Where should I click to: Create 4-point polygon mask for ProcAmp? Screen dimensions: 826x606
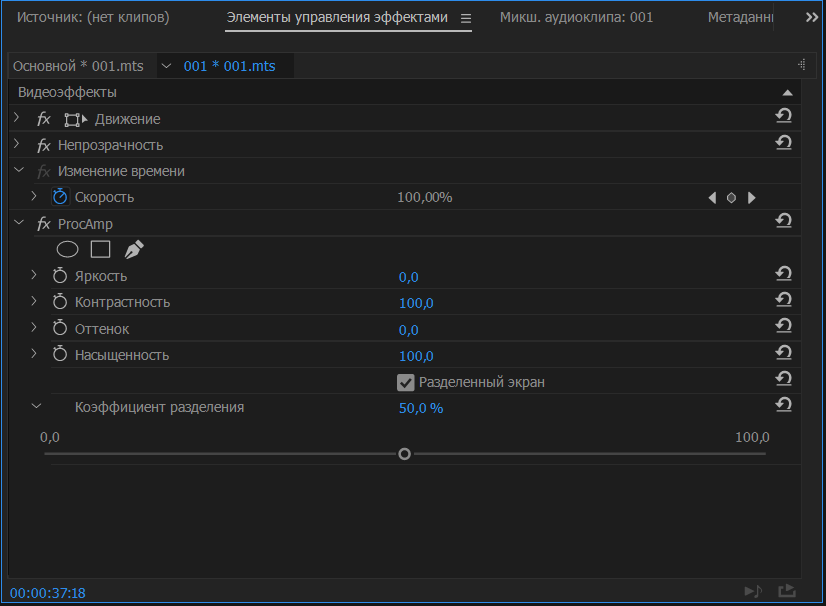point(100,250)
